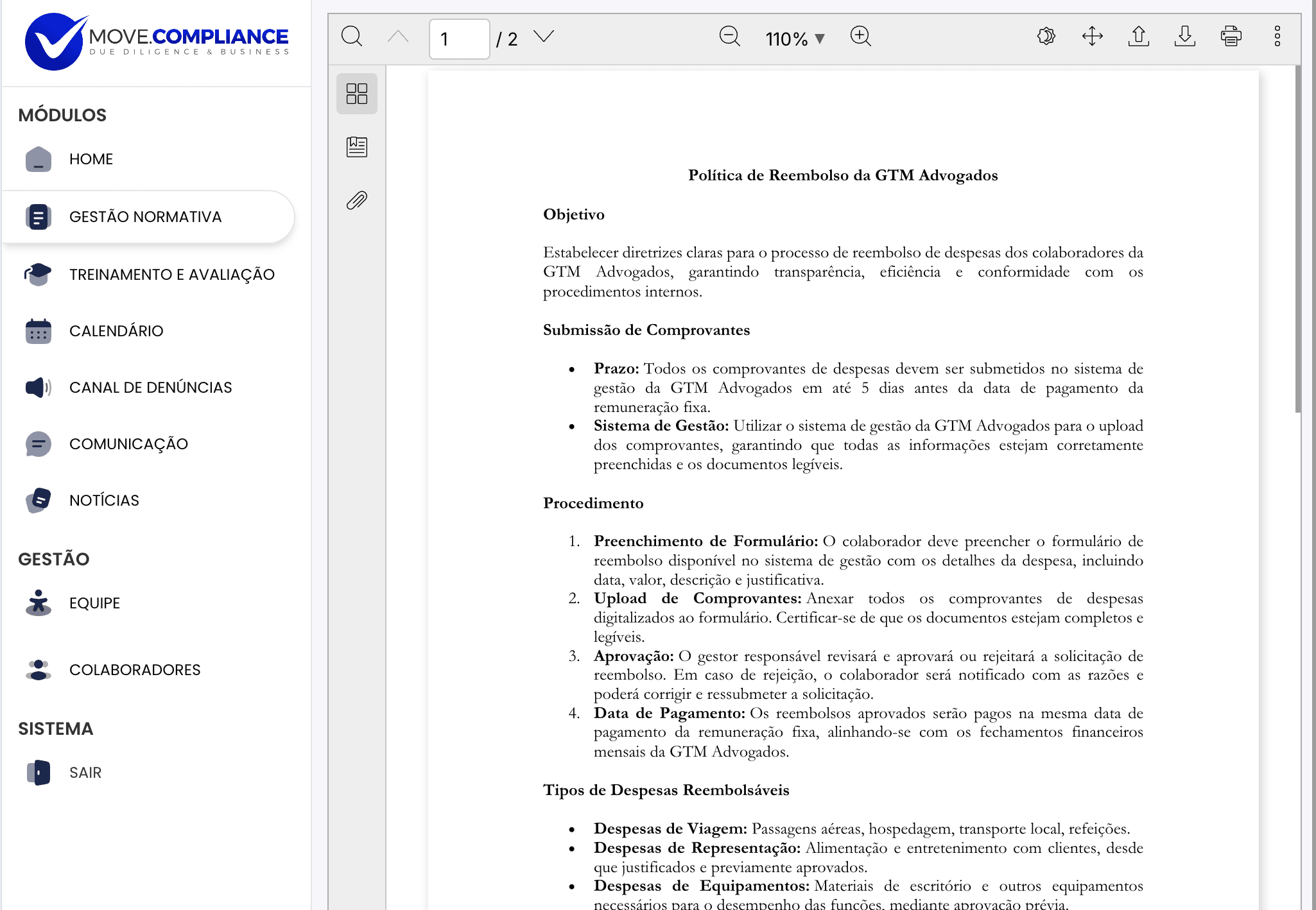
Task: Toggle the dark theme icon
Action: [x=1046, y=37]
